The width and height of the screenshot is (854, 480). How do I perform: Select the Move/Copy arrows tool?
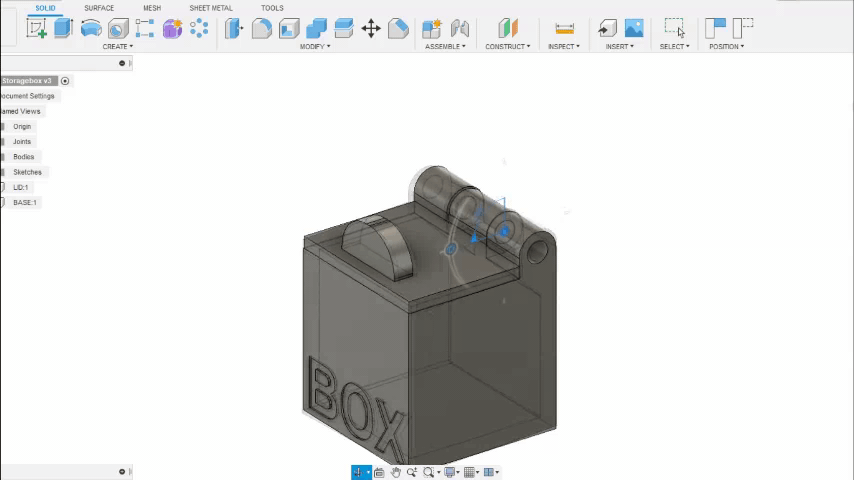pyautogui.click(x=371, y=29)
